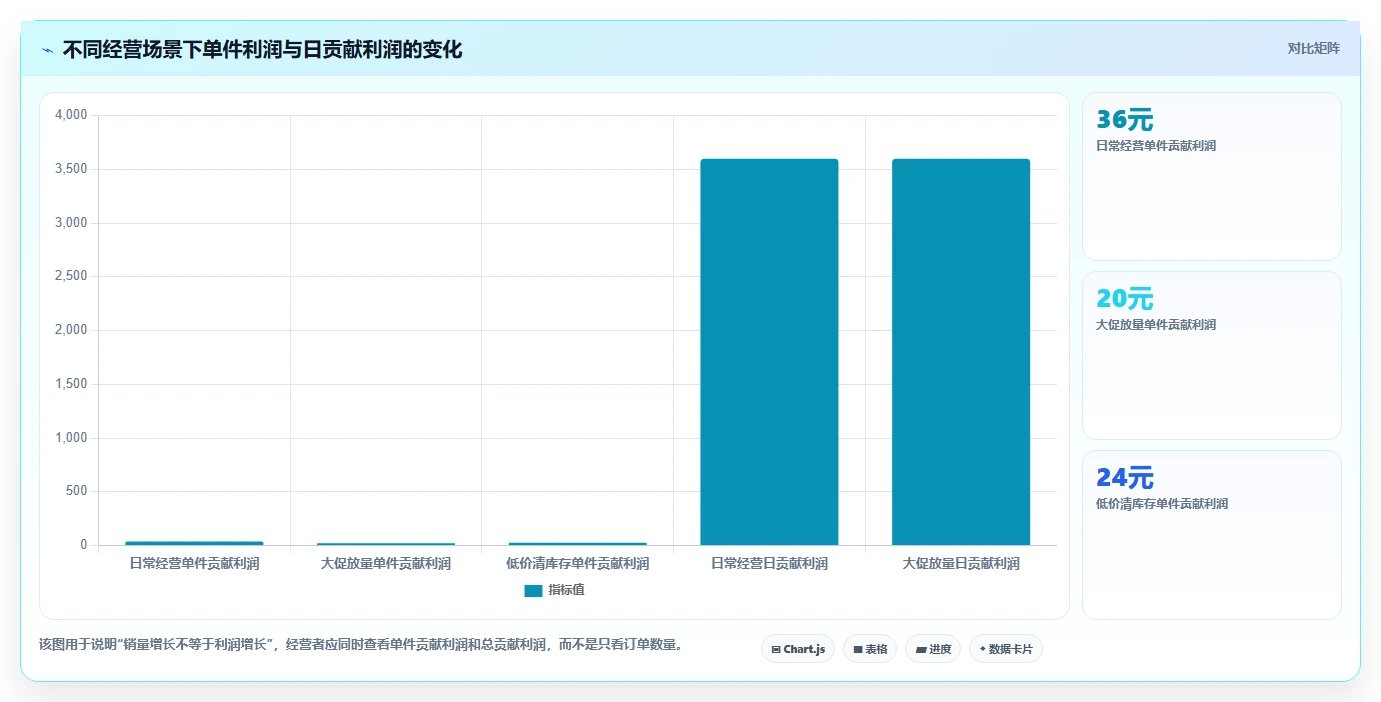The width and height of the screenshot is (1381, 702).
Task: Click x-axis label 大促放量单件贡献利润
Action: tap(386, 564)
